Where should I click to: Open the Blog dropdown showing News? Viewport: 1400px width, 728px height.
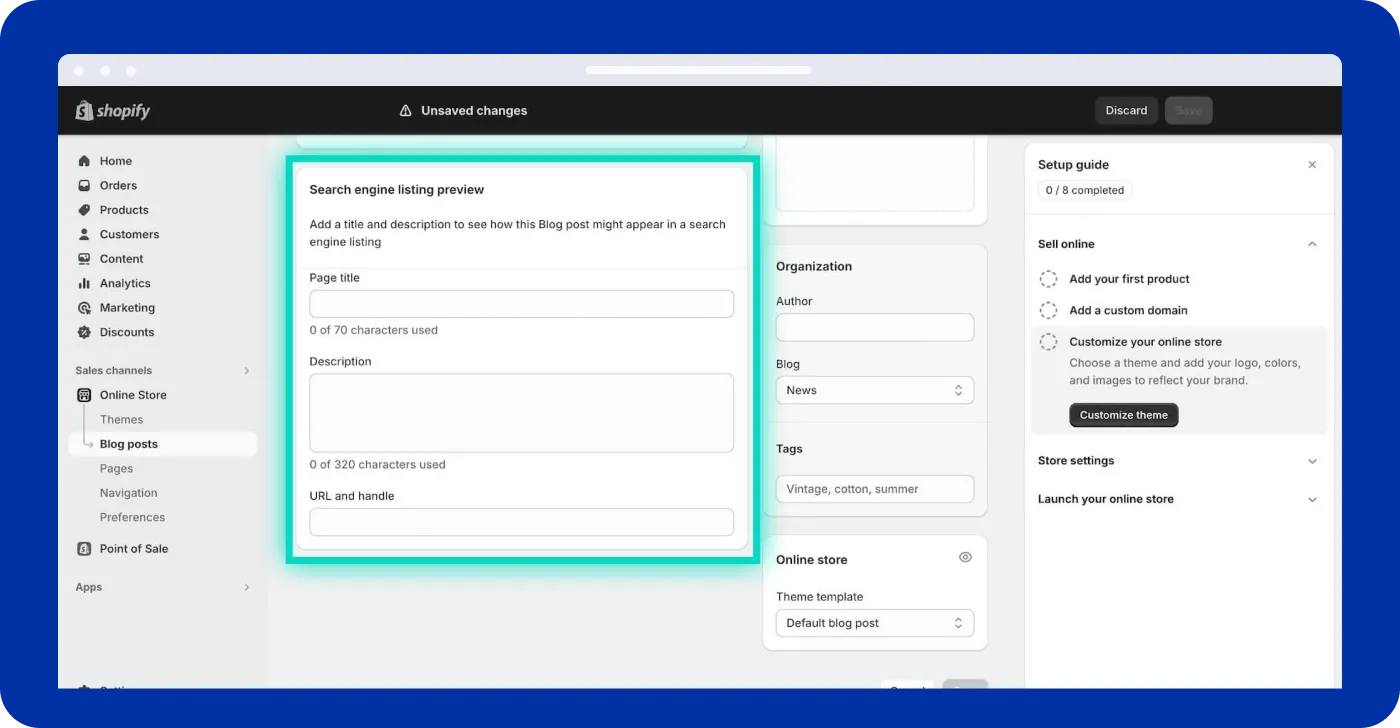tap(874, 390)
